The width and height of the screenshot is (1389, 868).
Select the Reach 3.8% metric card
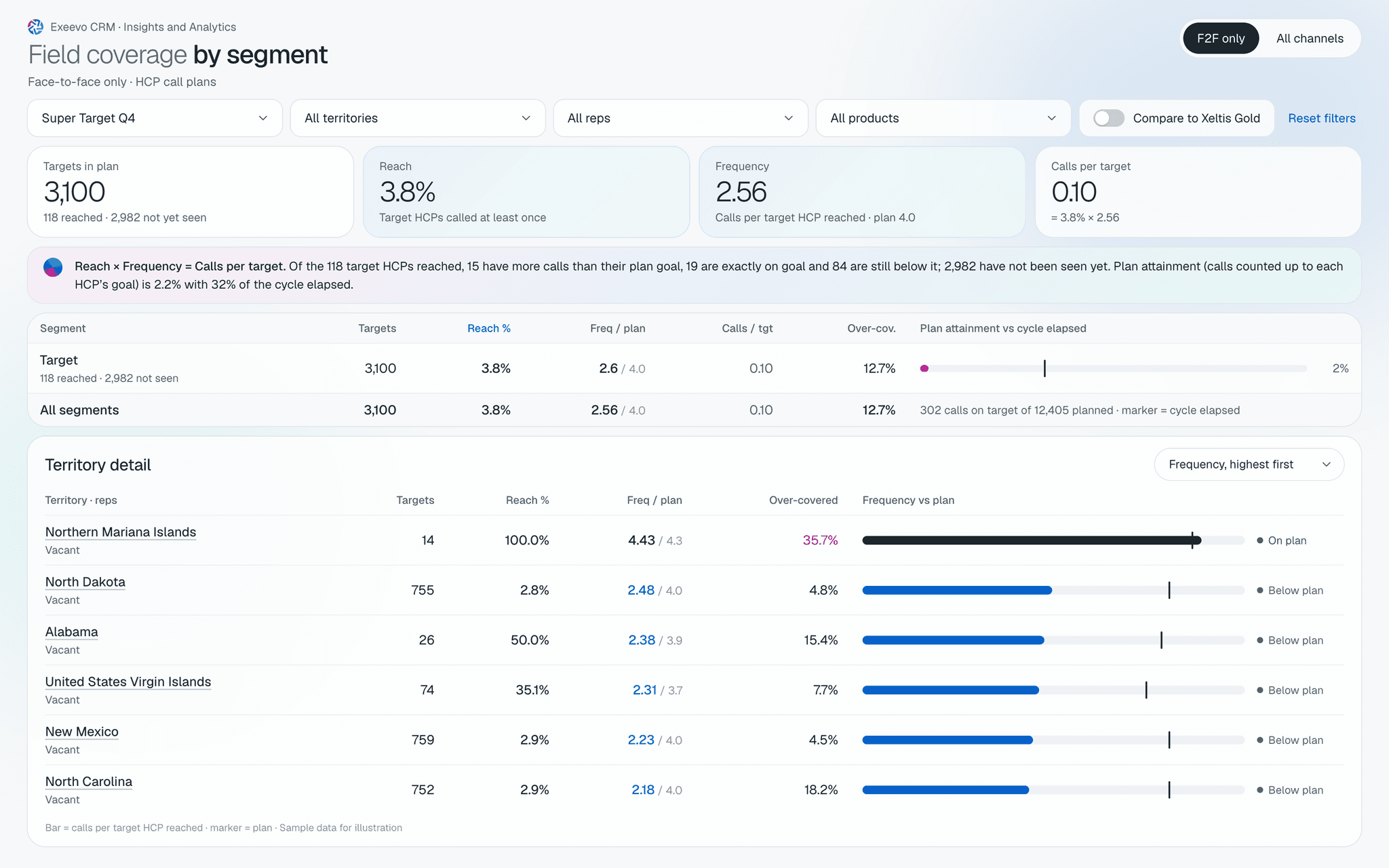526,192
